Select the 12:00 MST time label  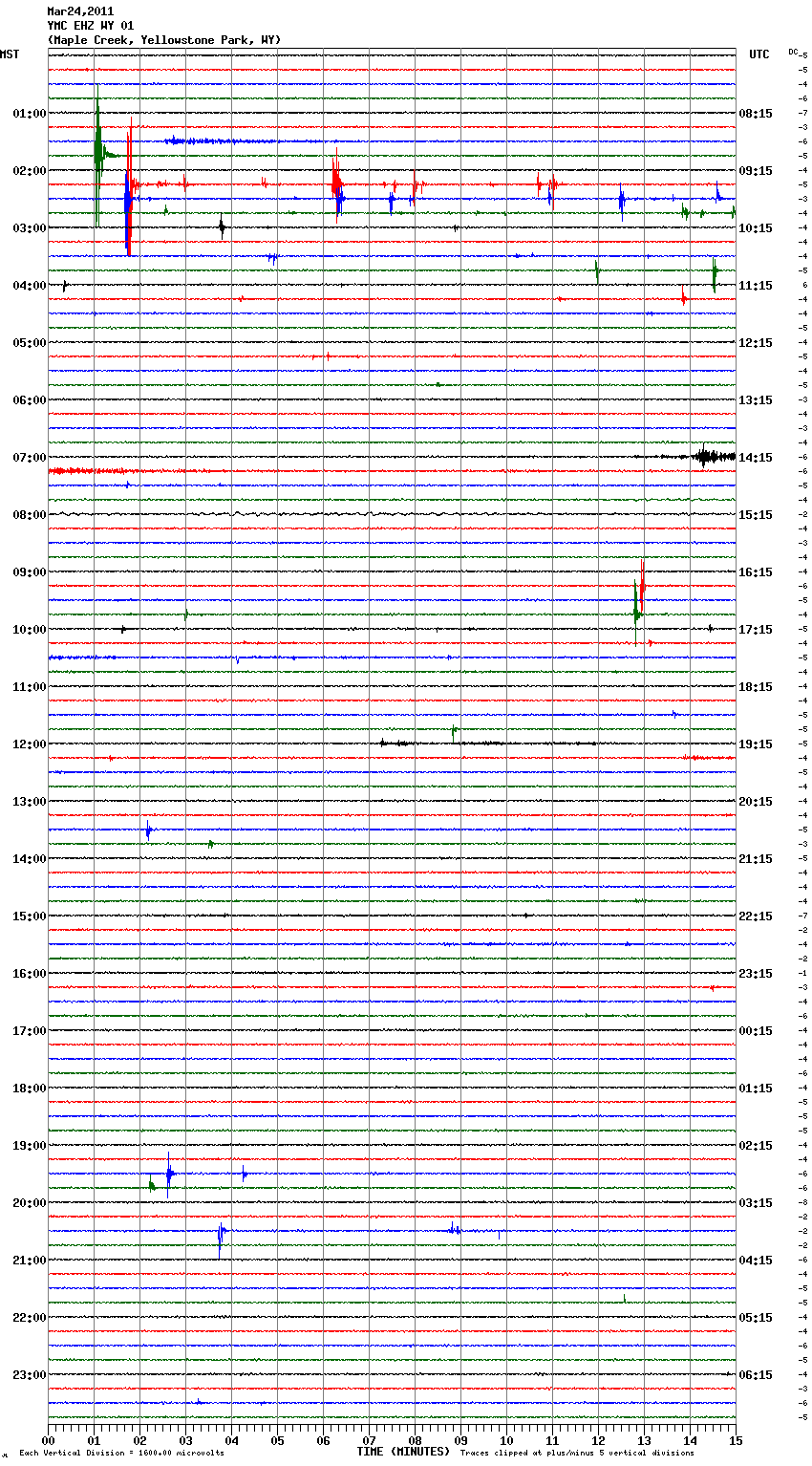pyautogui.click(x=30, y=744)
